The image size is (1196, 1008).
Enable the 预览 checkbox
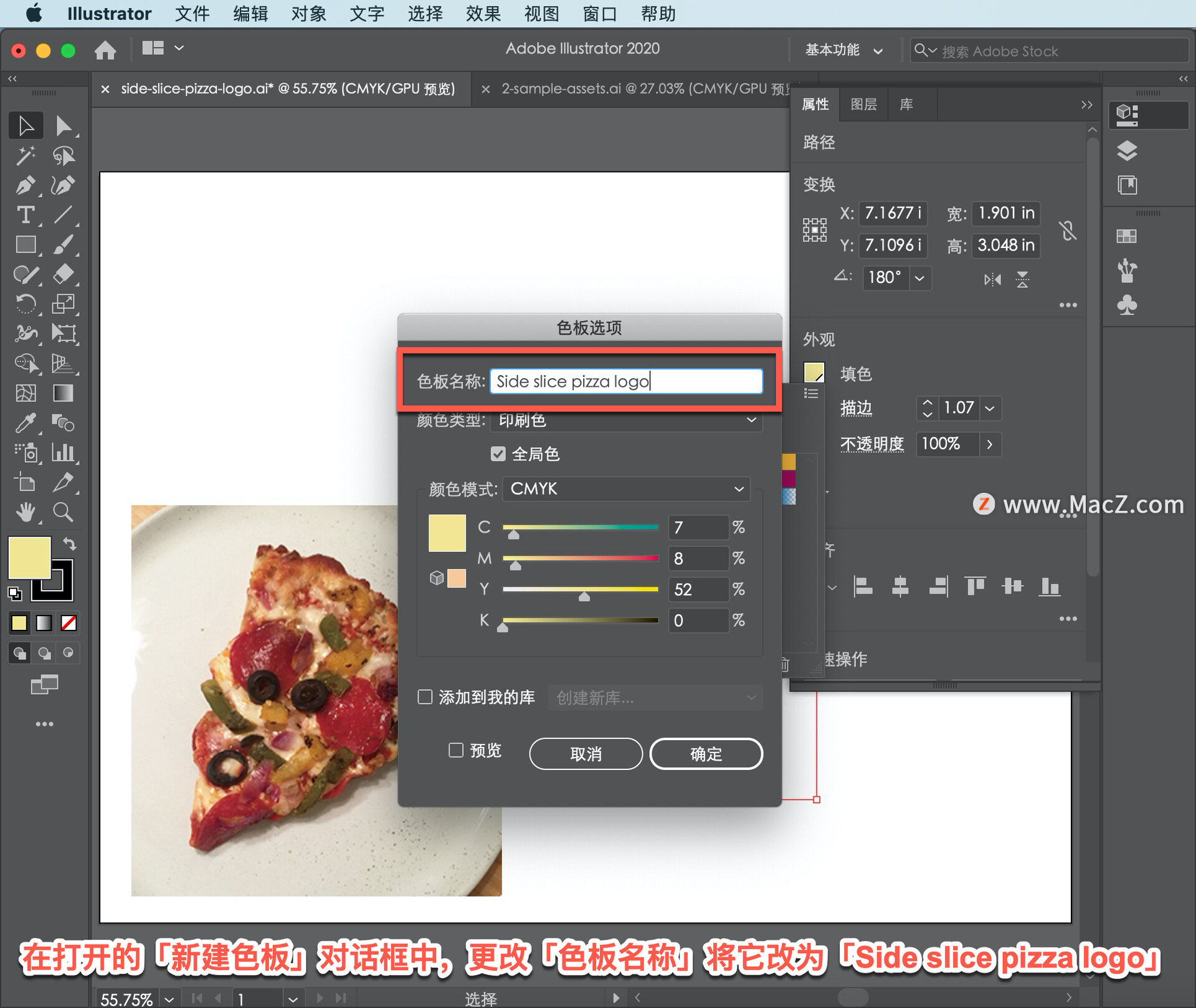(x=456, y=750)
